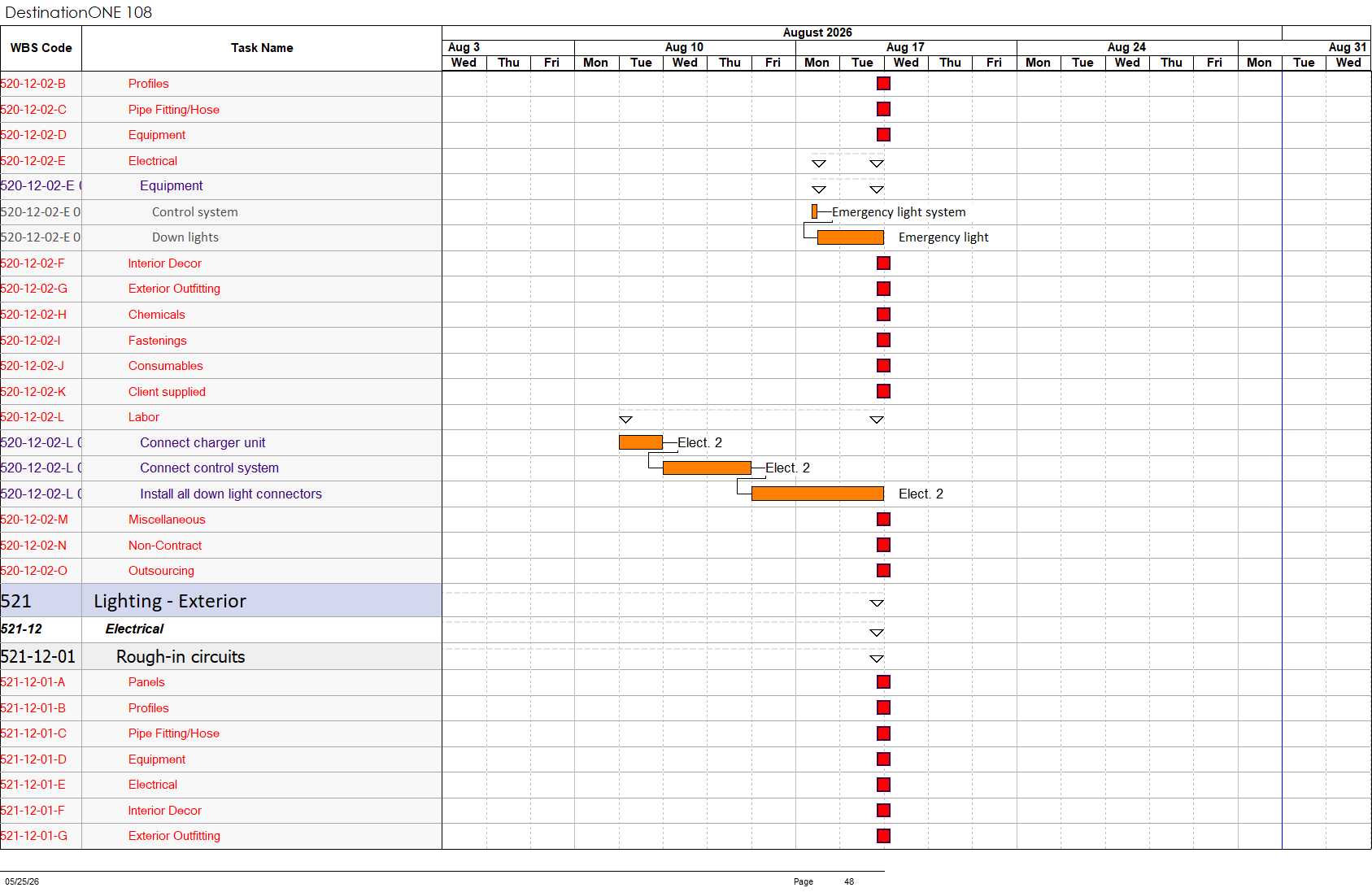Screen dimensions: 1372x892
Task: Click the Rough-in circuits summary end triangle
Action: click(877, 659)
